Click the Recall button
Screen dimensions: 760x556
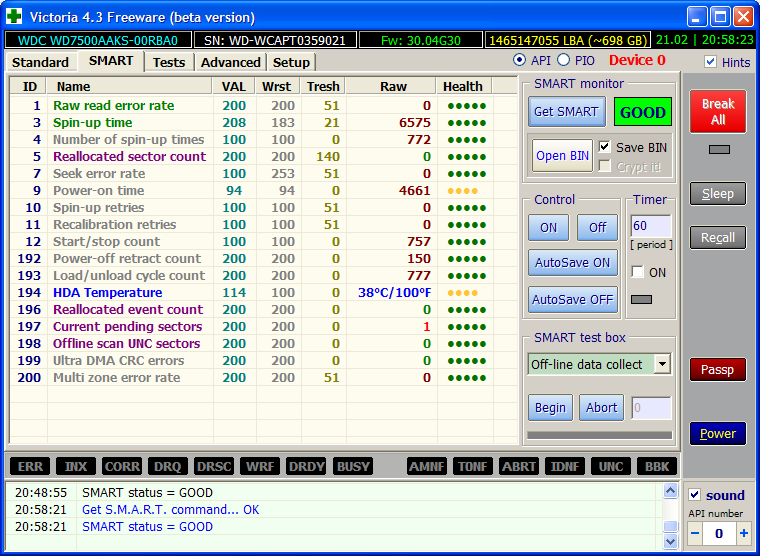(718, 238)
